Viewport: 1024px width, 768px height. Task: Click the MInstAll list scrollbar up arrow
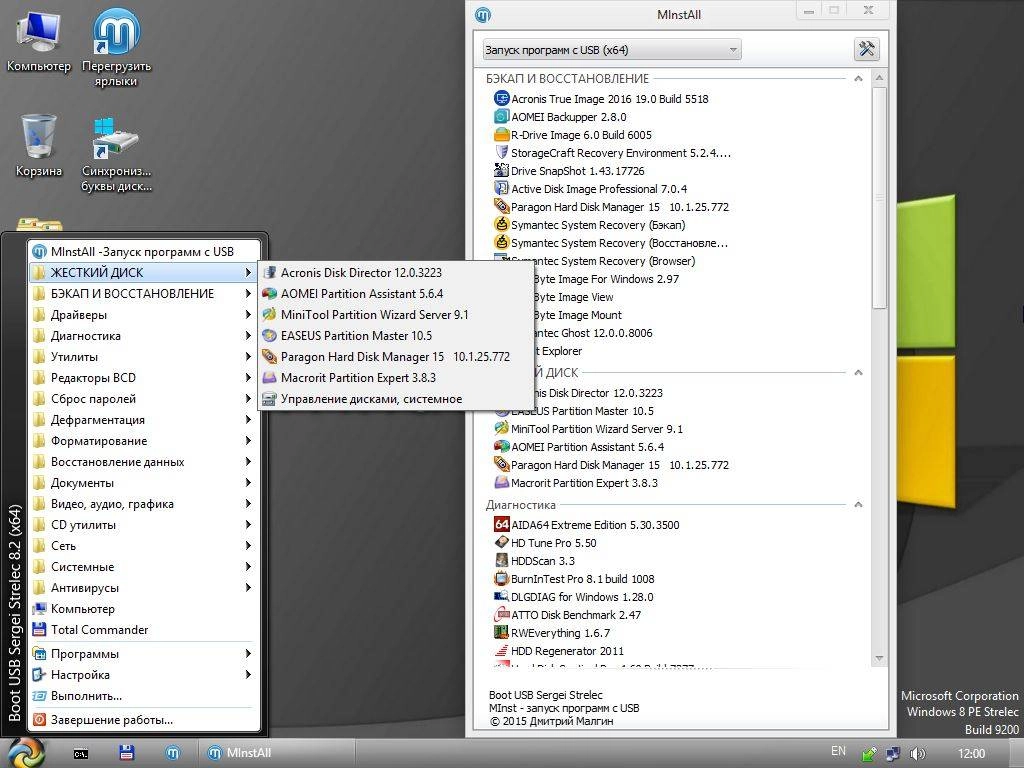point(879,78)
